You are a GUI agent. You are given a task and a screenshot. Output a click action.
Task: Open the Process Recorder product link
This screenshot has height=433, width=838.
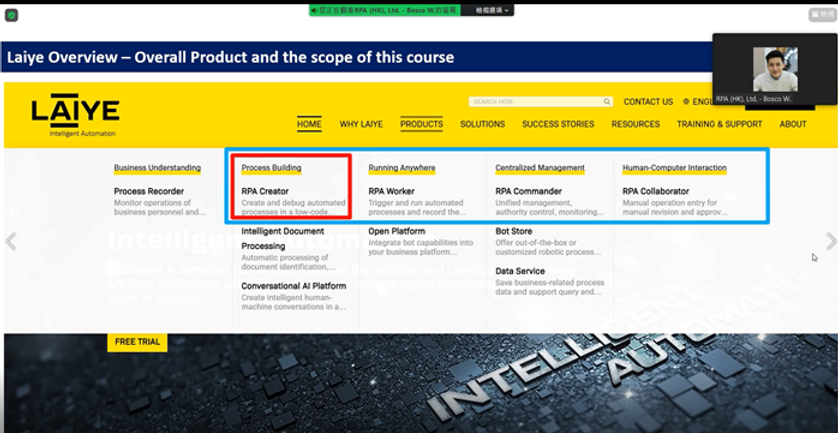[149, 191]
